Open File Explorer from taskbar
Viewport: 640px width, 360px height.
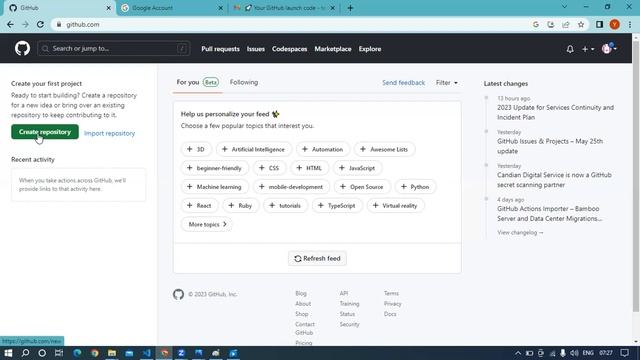coord(111,353)
